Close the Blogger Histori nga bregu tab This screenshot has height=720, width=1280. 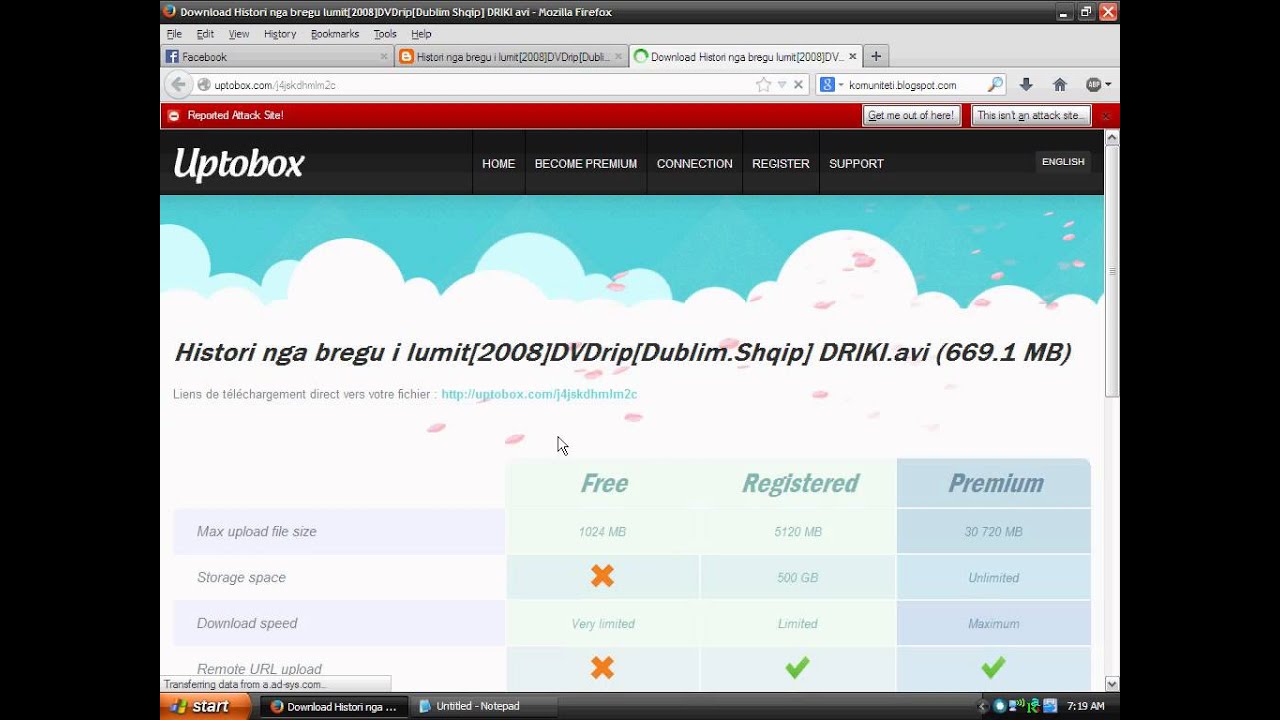(619, 57)
